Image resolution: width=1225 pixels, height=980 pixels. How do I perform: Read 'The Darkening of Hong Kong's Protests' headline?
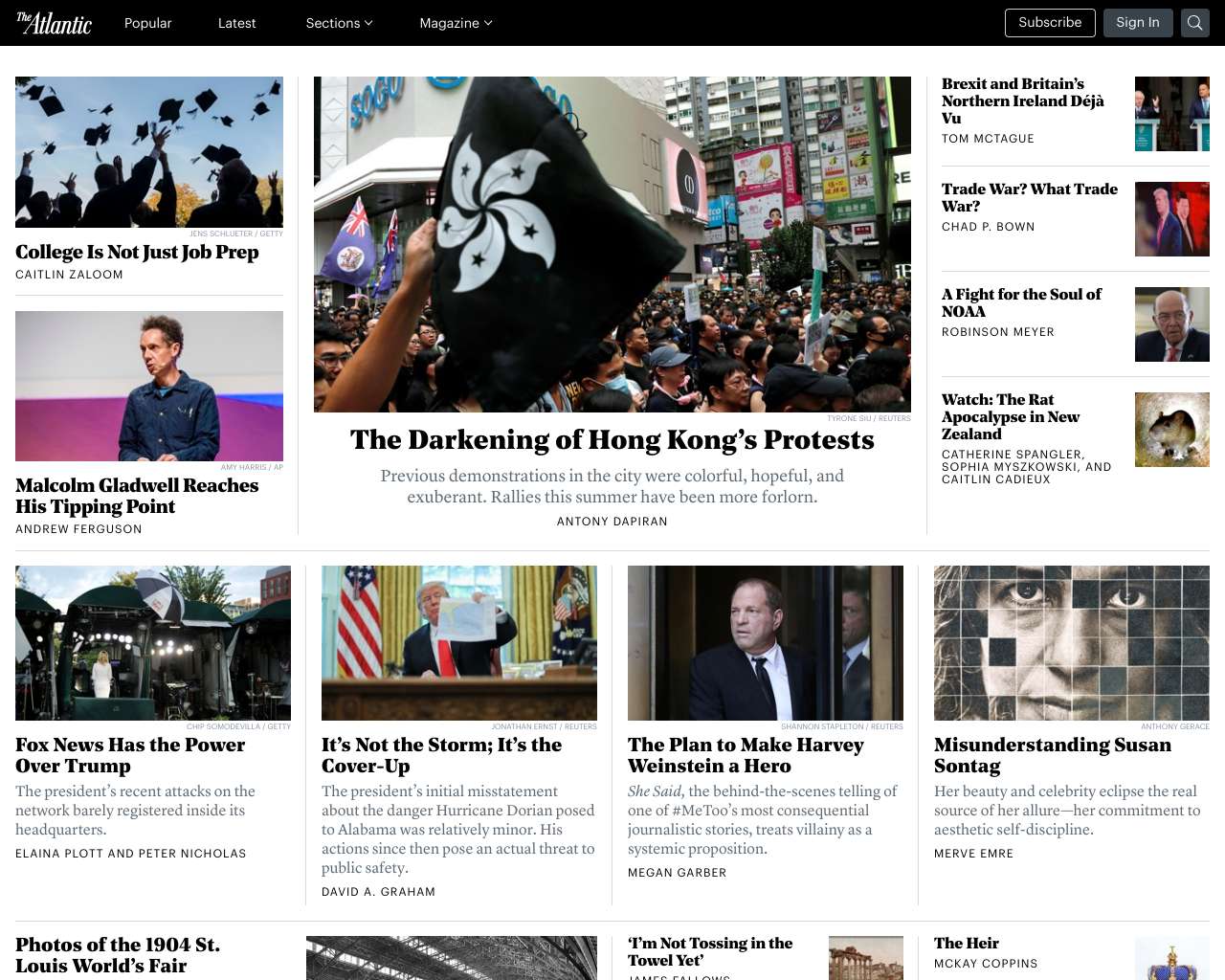pos(612,439)
